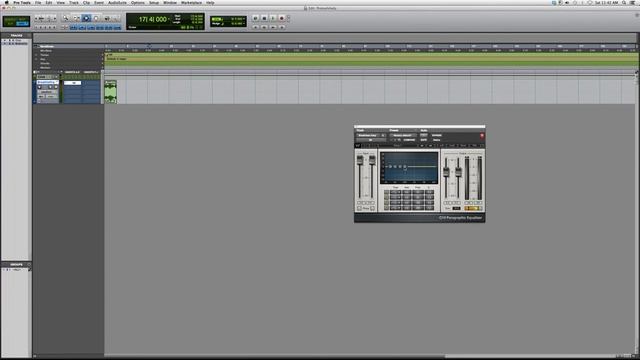Viewport: 640px width, 360px height.
Task: Click the Markers ruler label
Action: tap(46, 67)
